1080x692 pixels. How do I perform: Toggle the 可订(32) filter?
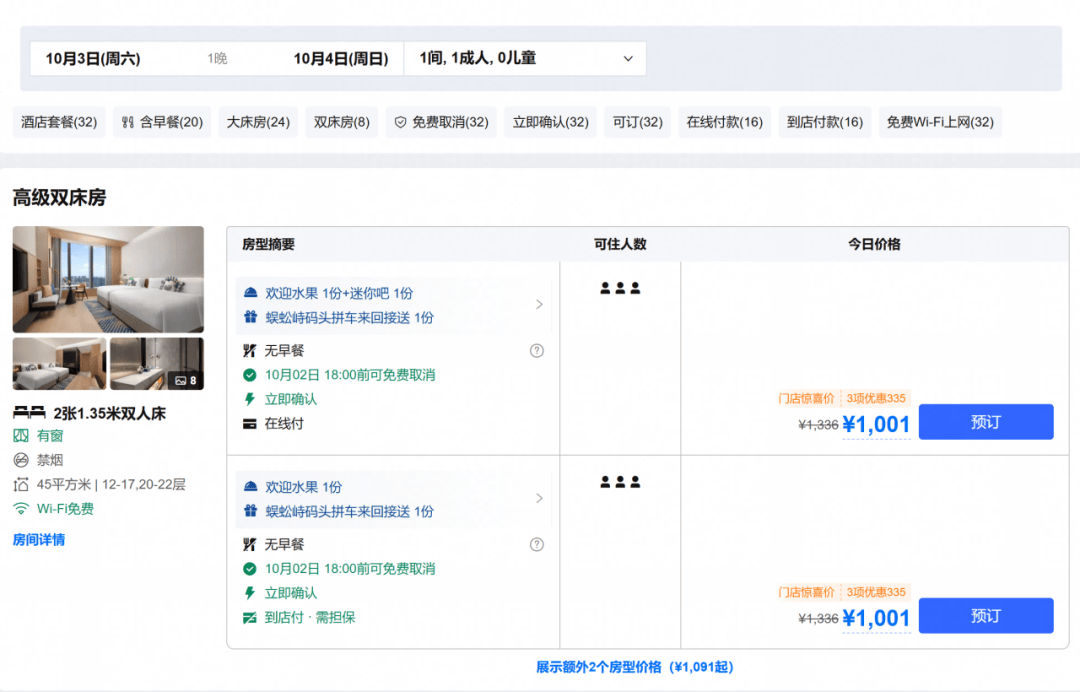[638, 122]
